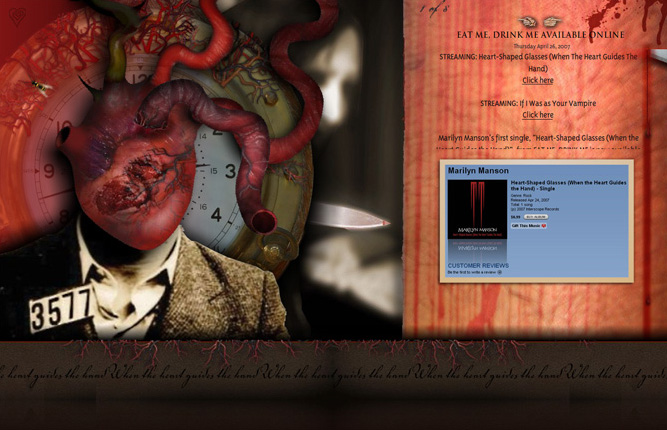Click the spiral heart logo in the corner

coord(17,17)
